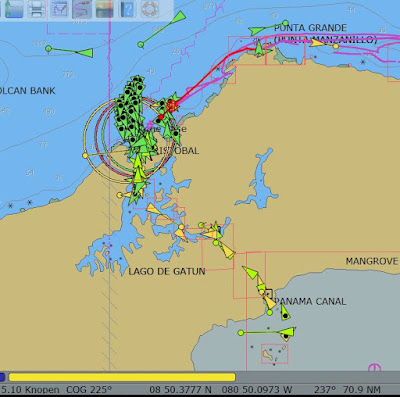Click the 'VOLCAN BANK' chart label
Image resolution: width=400 pixels, height=397 pixels.
click(27, 91)
